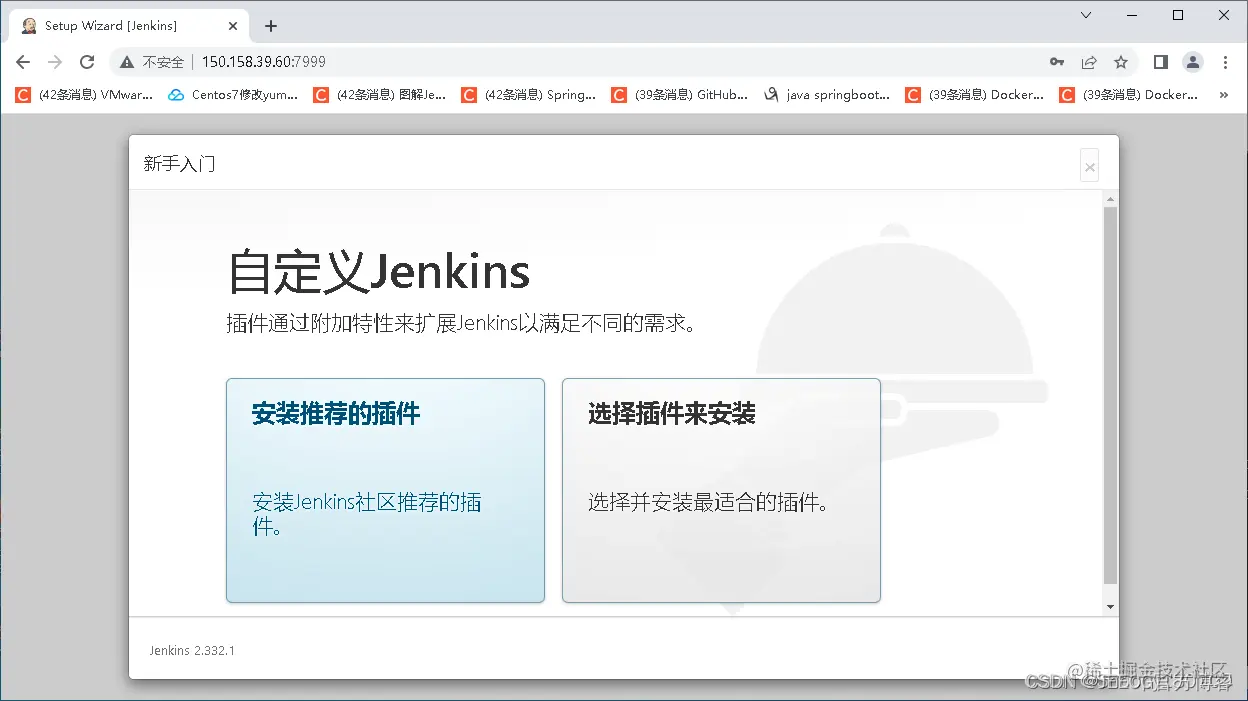Image resolution: width=1248 pixels, height=701 pixels.
Task: Open the Spring... bookmark
Action: pyautogui.click(x=529, y=95)
